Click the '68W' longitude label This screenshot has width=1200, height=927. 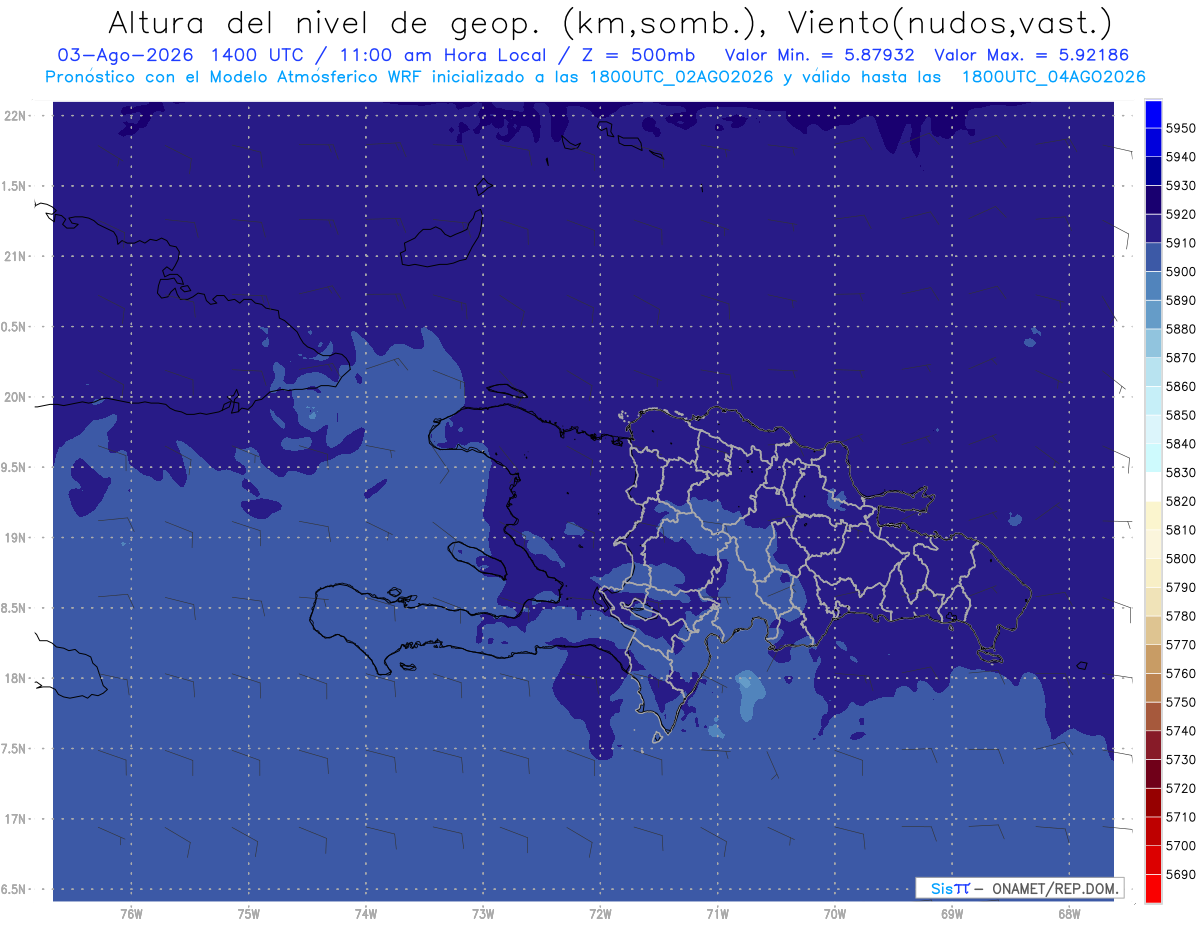(x=1069, y=914)
